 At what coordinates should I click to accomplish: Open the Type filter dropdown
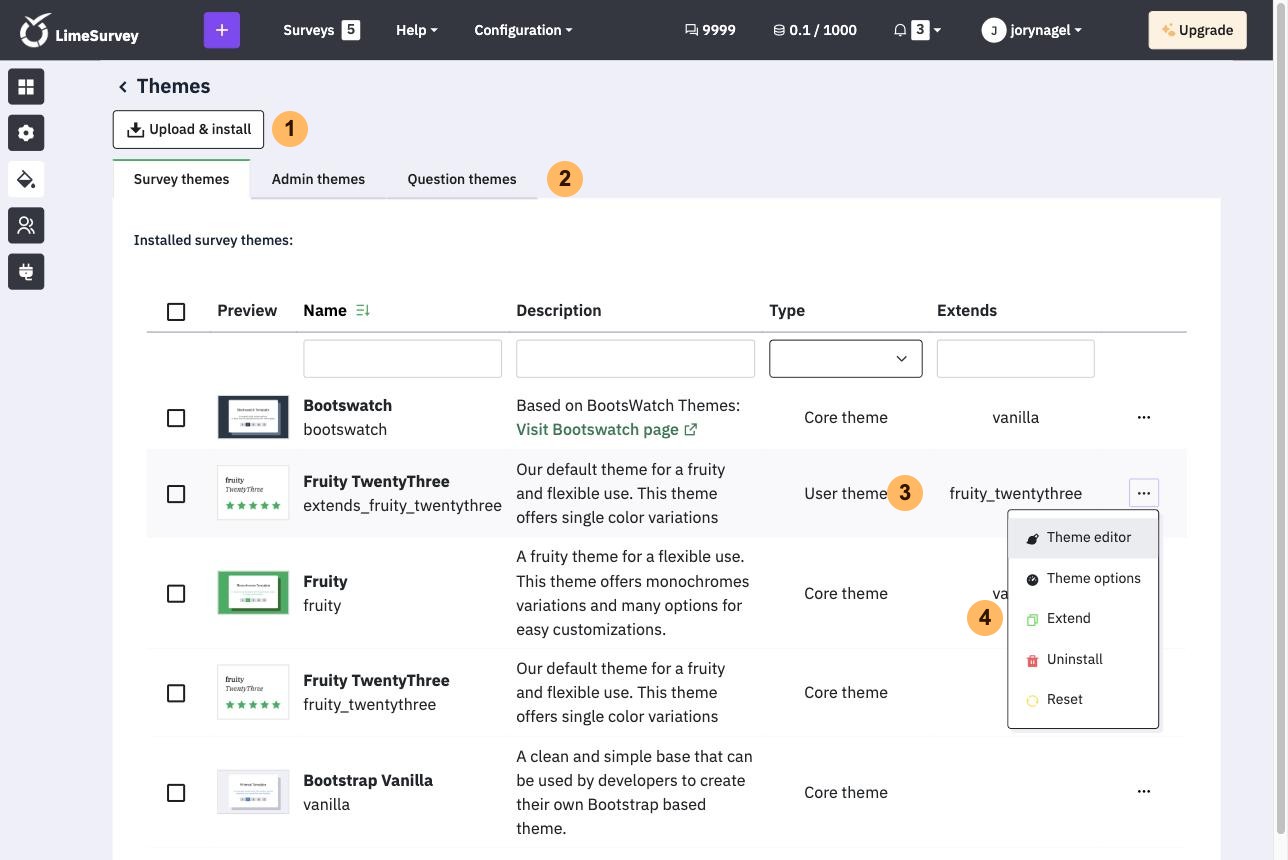click(x=846, y=359)
